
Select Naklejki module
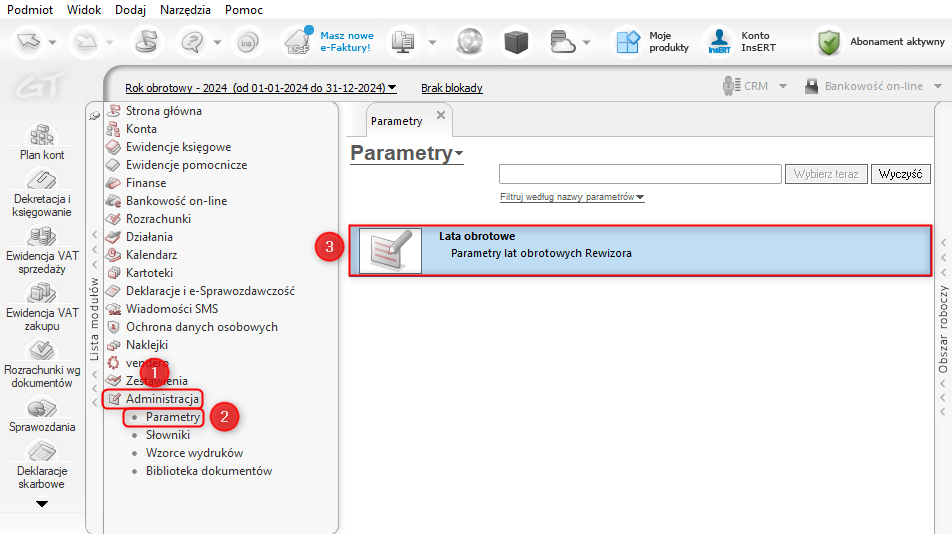[x=146, y=345]
